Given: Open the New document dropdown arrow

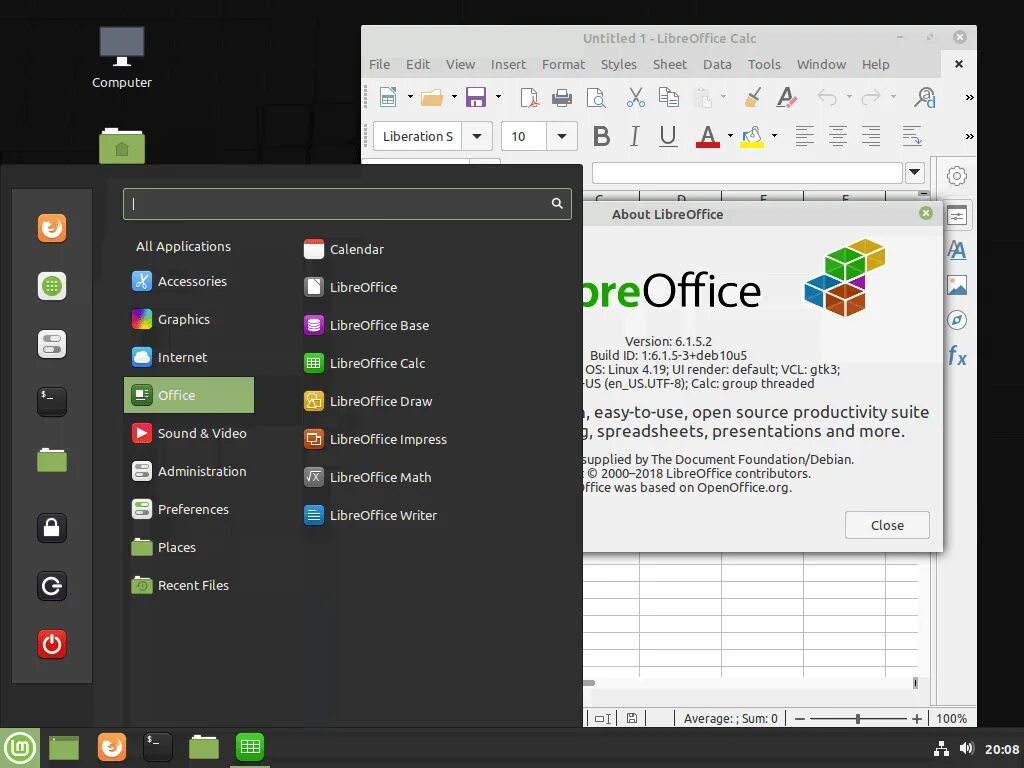Looking at the screenshot, I should point(410,97).
